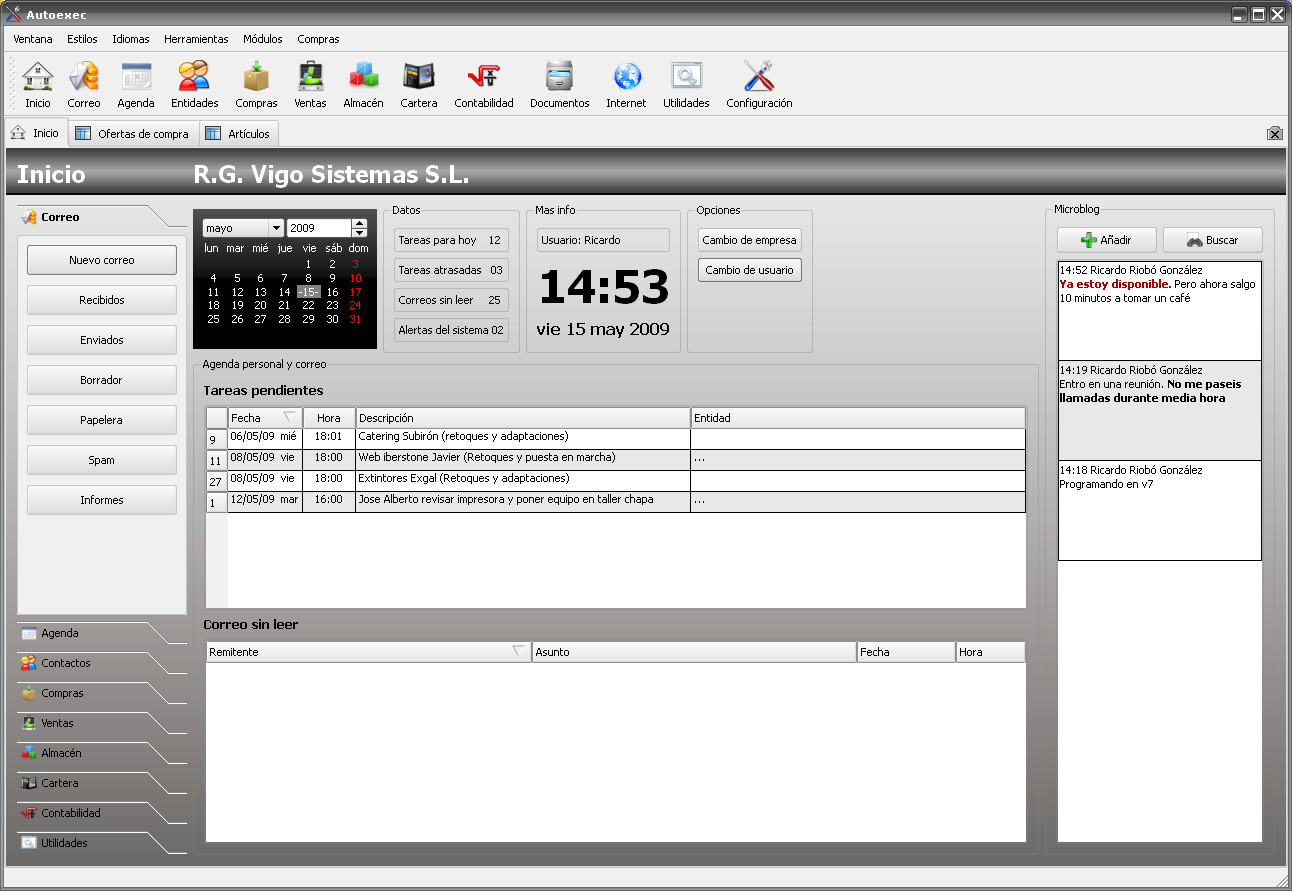1292x891 pixels.
Task: Click Tareas atrasadas 03
Action: point(451,270)
